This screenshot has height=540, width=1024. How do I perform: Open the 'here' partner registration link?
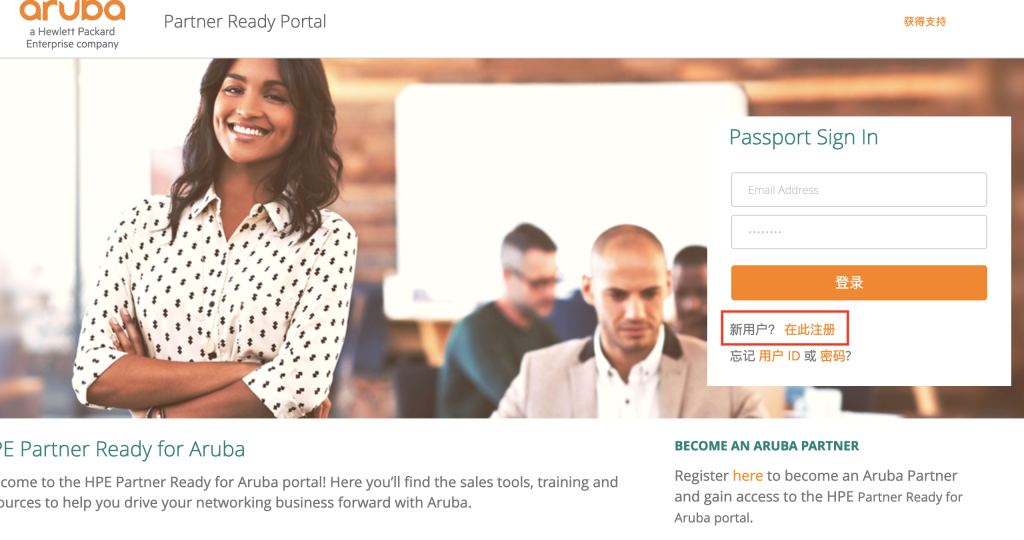(748, 475)
